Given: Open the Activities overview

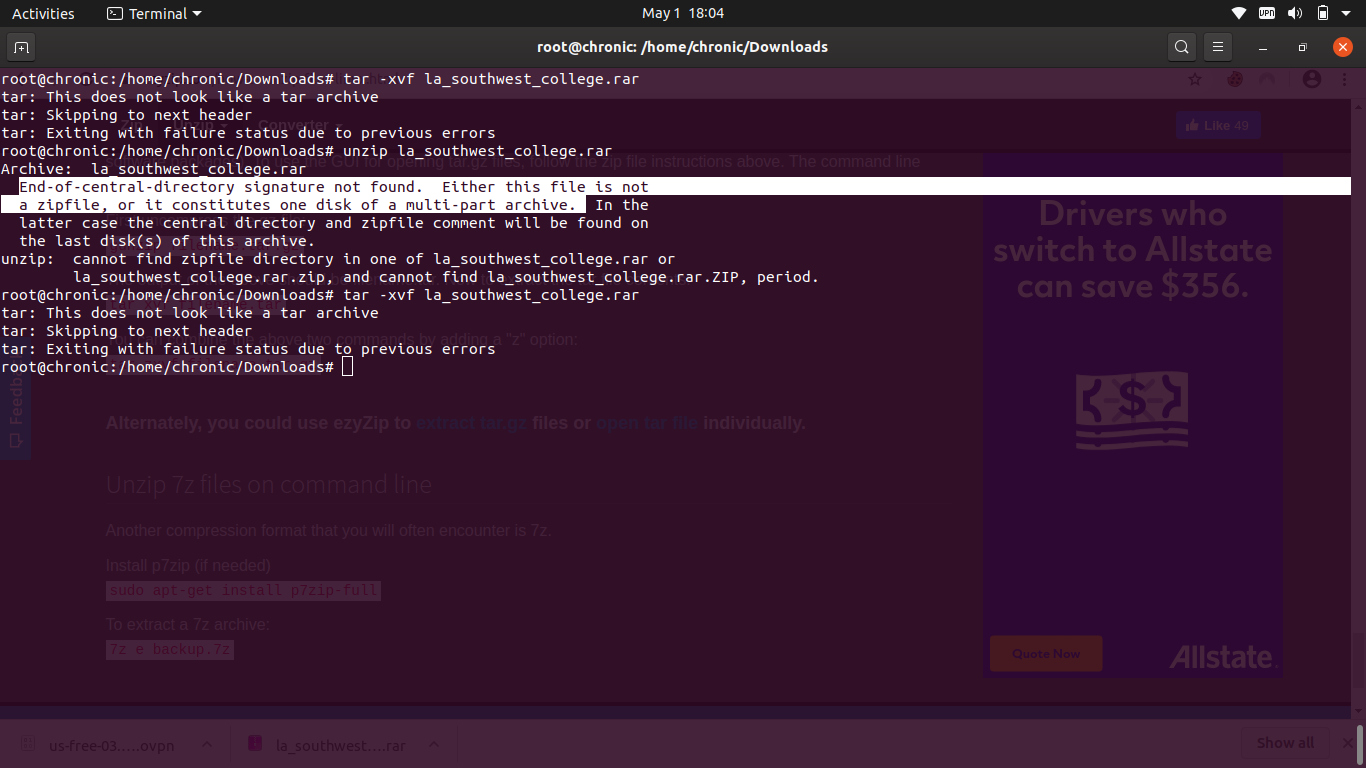Looking at the screenshot, I should (43, 13).
